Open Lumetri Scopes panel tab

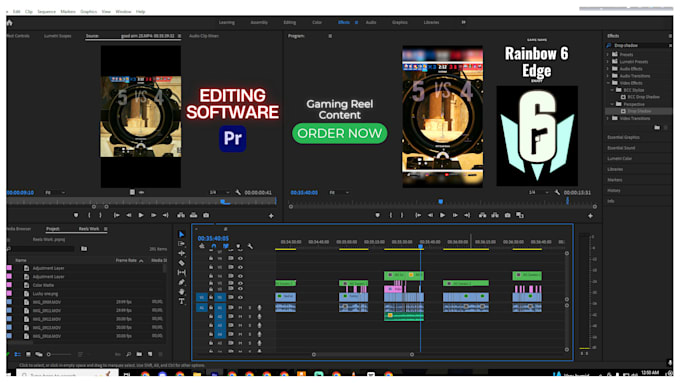(x=58, y=36)
